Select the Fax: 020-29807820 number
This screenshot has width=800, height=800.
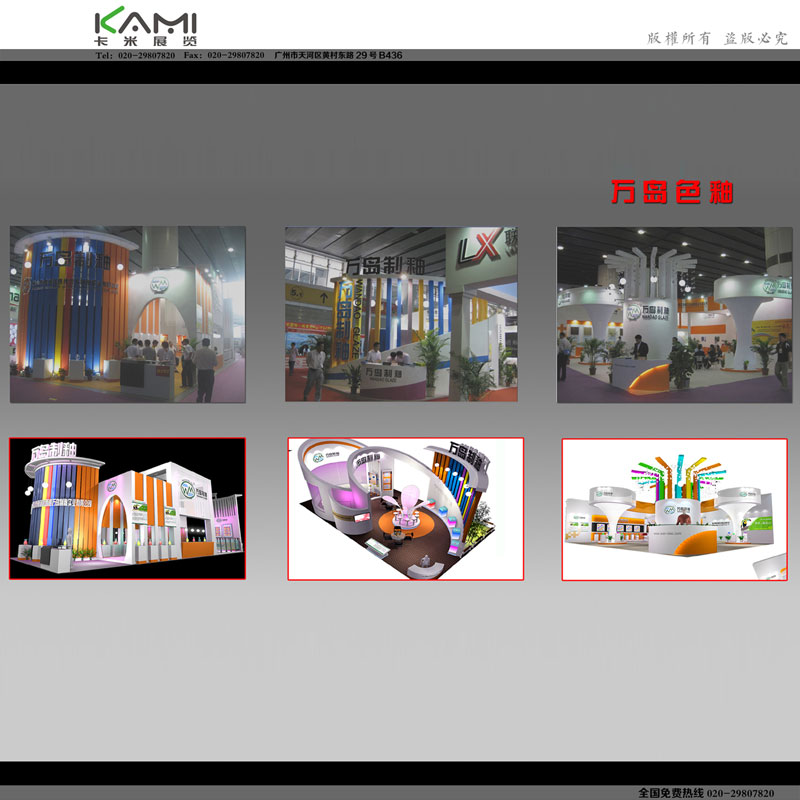pyautogui.click(x=224, y=56)
